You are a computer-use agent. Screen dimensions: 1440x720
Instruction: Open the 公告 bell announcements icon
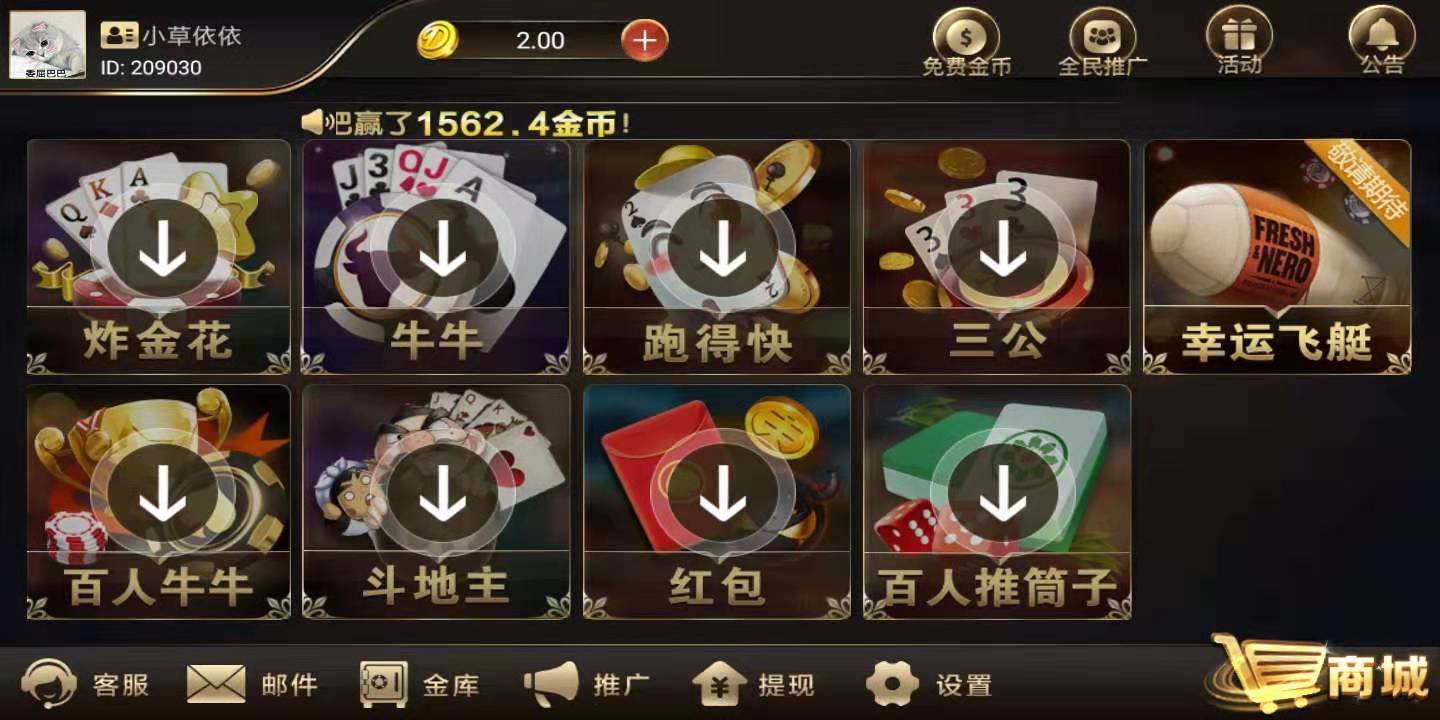[1382, 38]
